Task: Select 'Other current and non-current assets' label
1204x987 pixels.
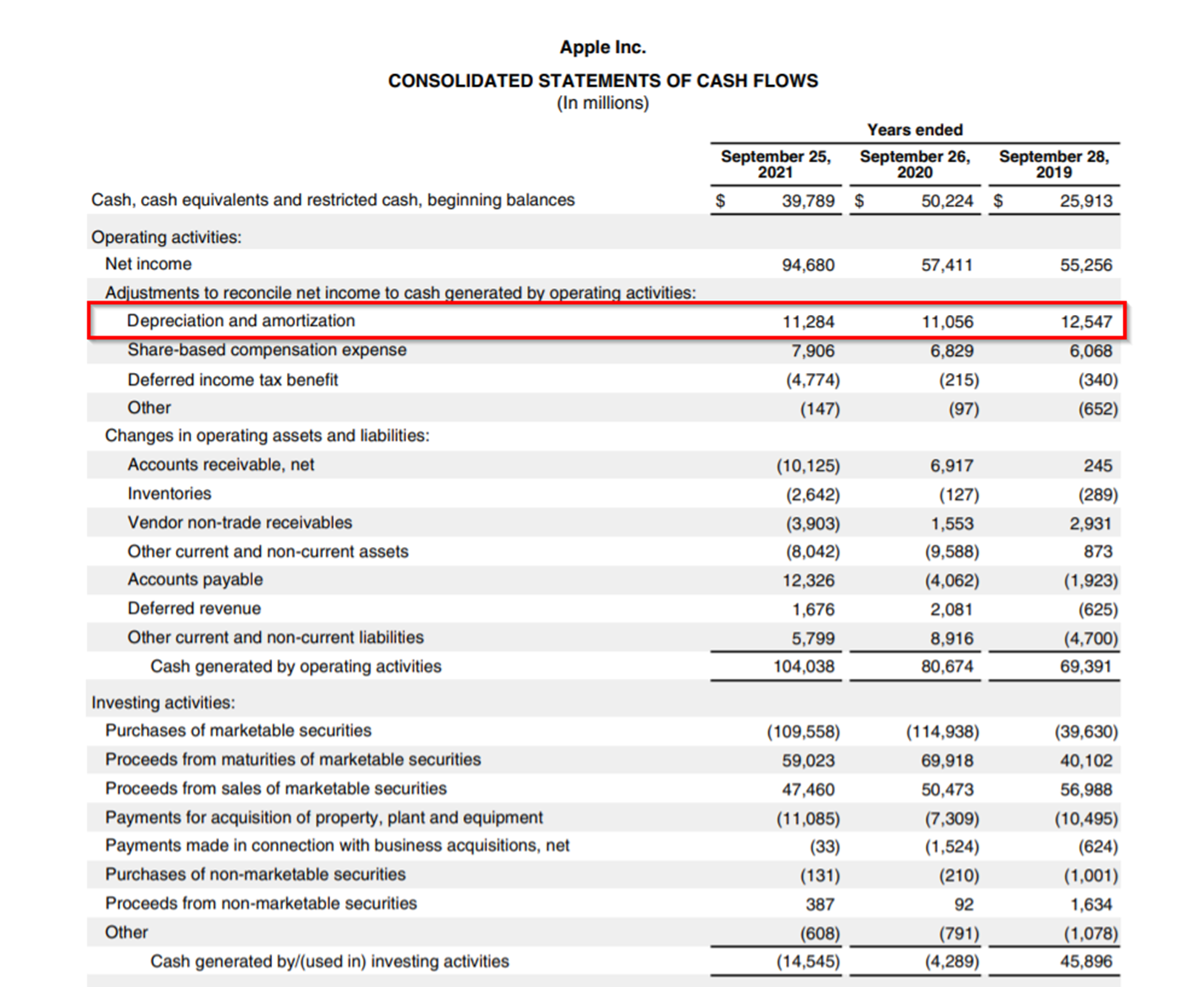Action: pyautogui.click(x=268, y=551)
